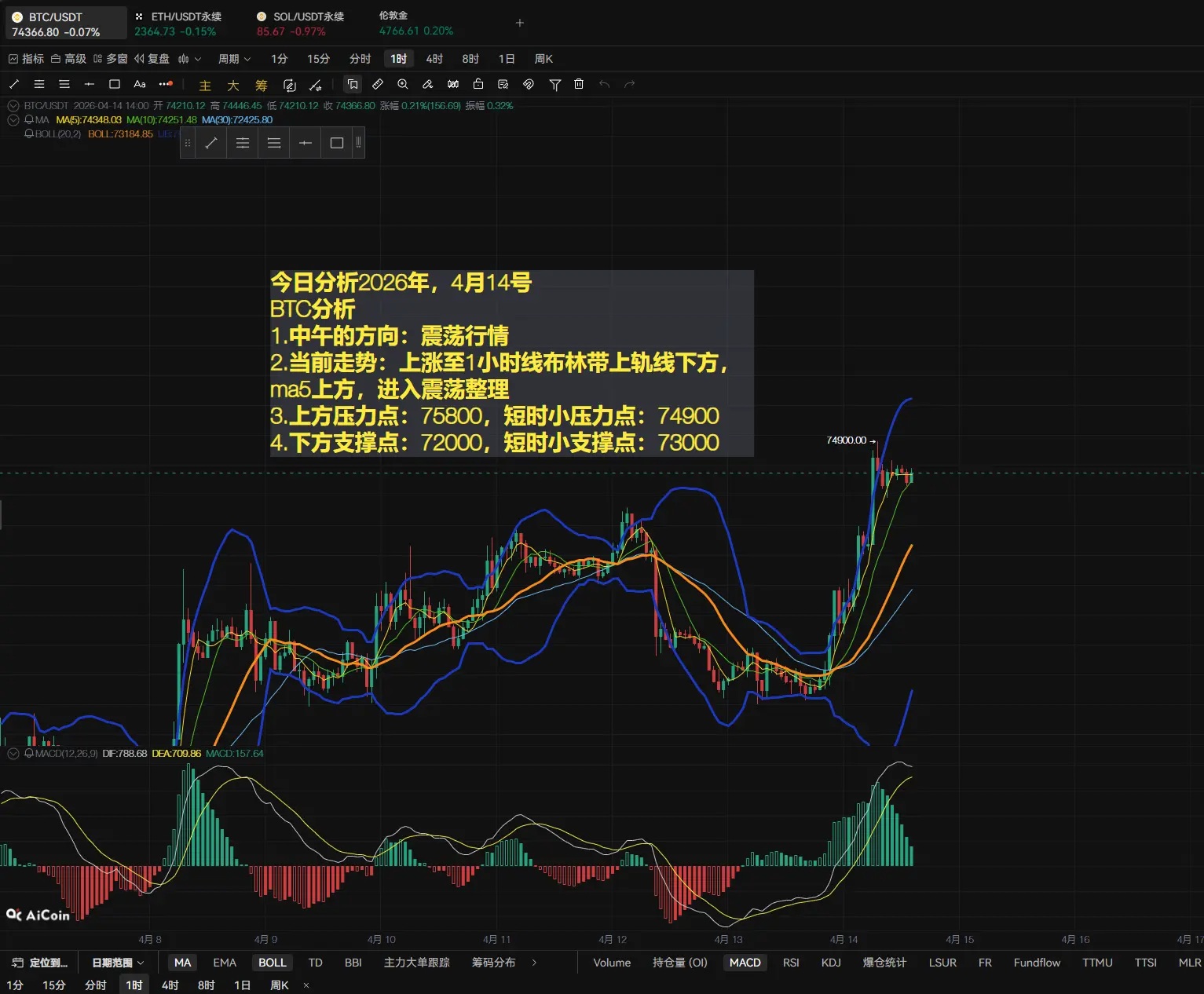This screenshot has width=1204, height=994.
Task: Collapse the BTC/USDT price legend row
Action: [13, 106]
